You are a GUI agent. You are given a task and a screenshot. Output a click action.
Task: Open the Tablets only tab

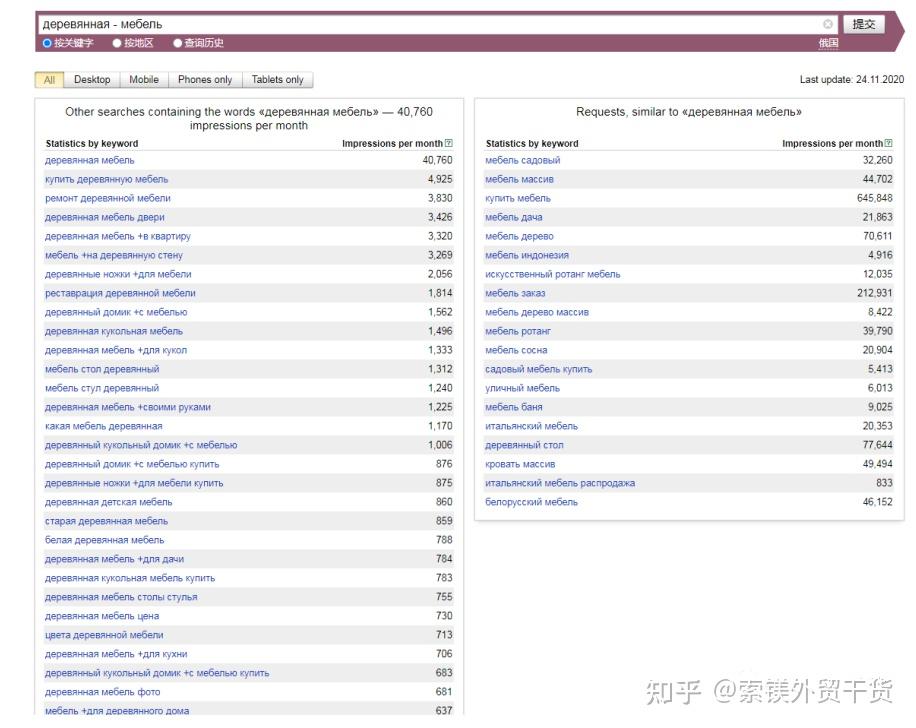pyautogui.click(x=279, y=79)
